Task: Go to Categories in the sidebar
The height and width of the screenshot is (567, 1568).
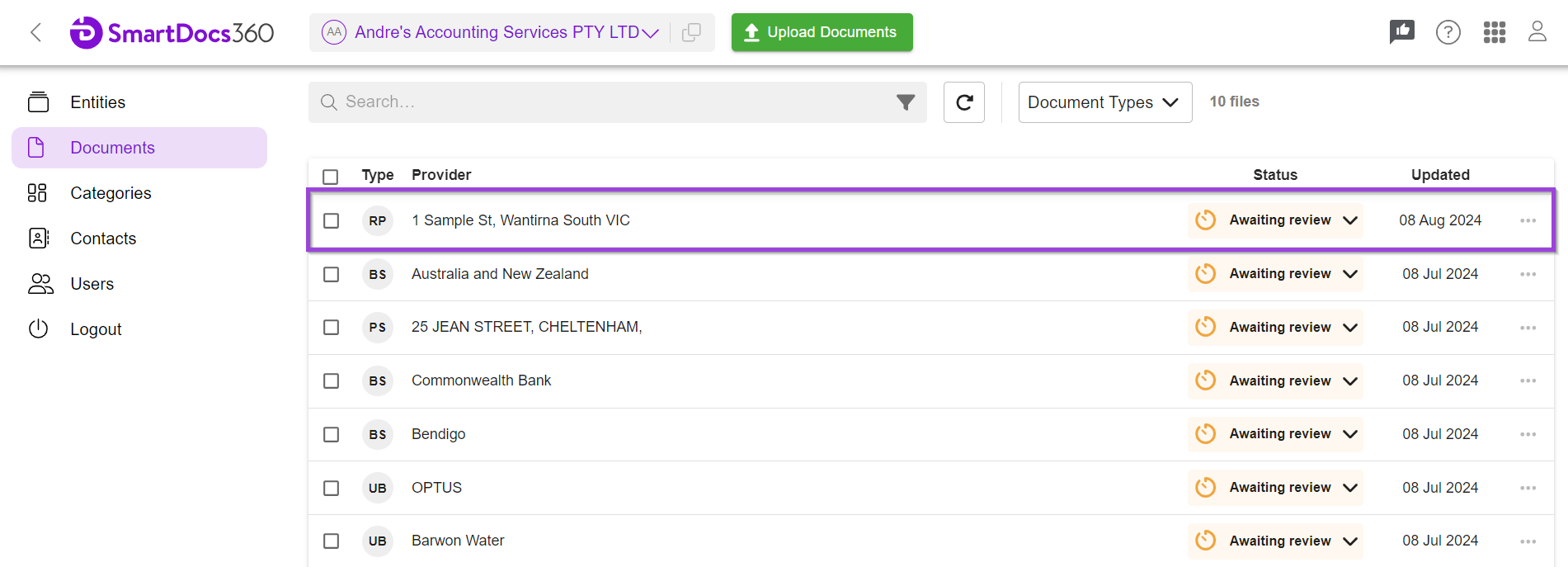Action: 111,193
